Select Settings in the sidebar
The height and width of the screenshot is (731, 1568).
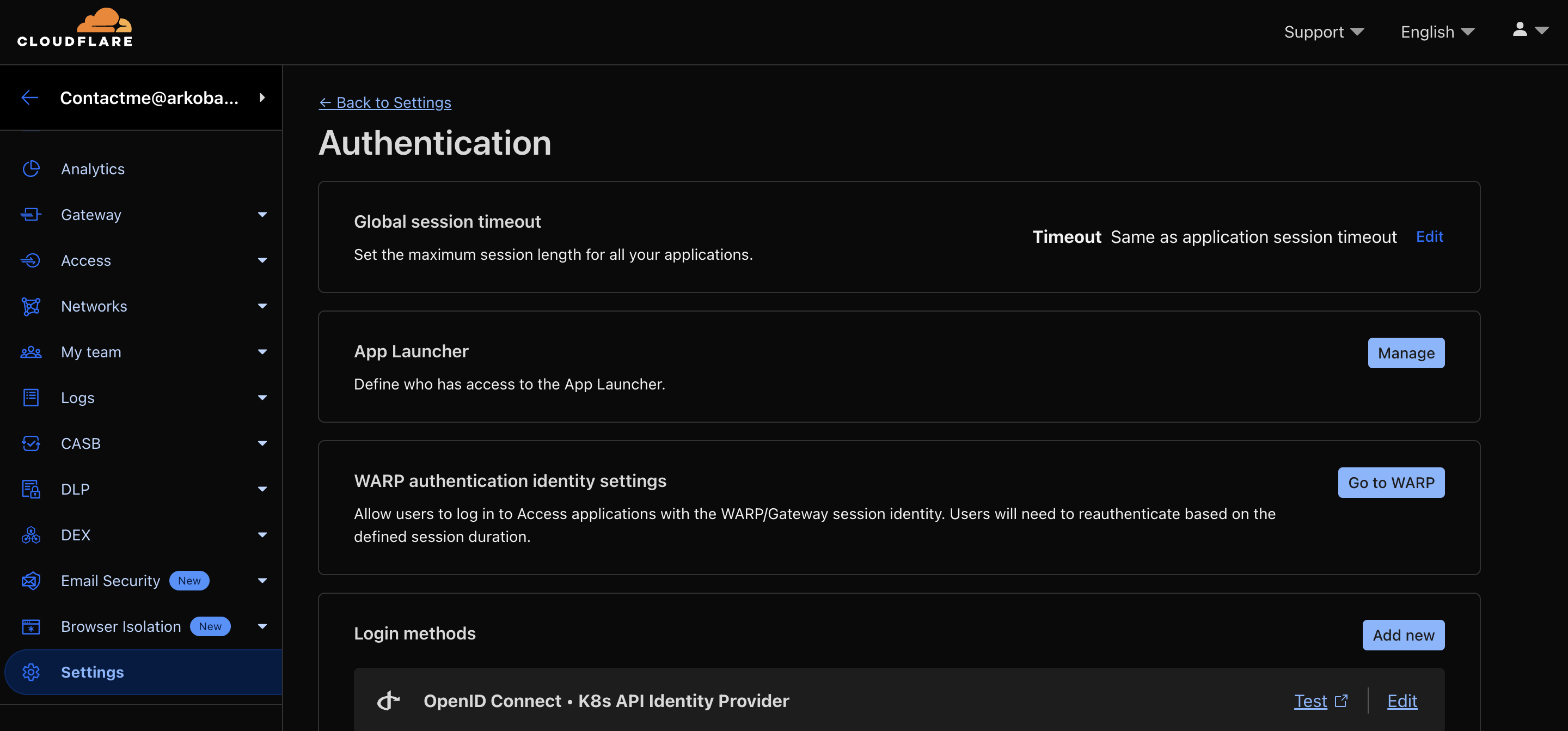coord(93,672)
